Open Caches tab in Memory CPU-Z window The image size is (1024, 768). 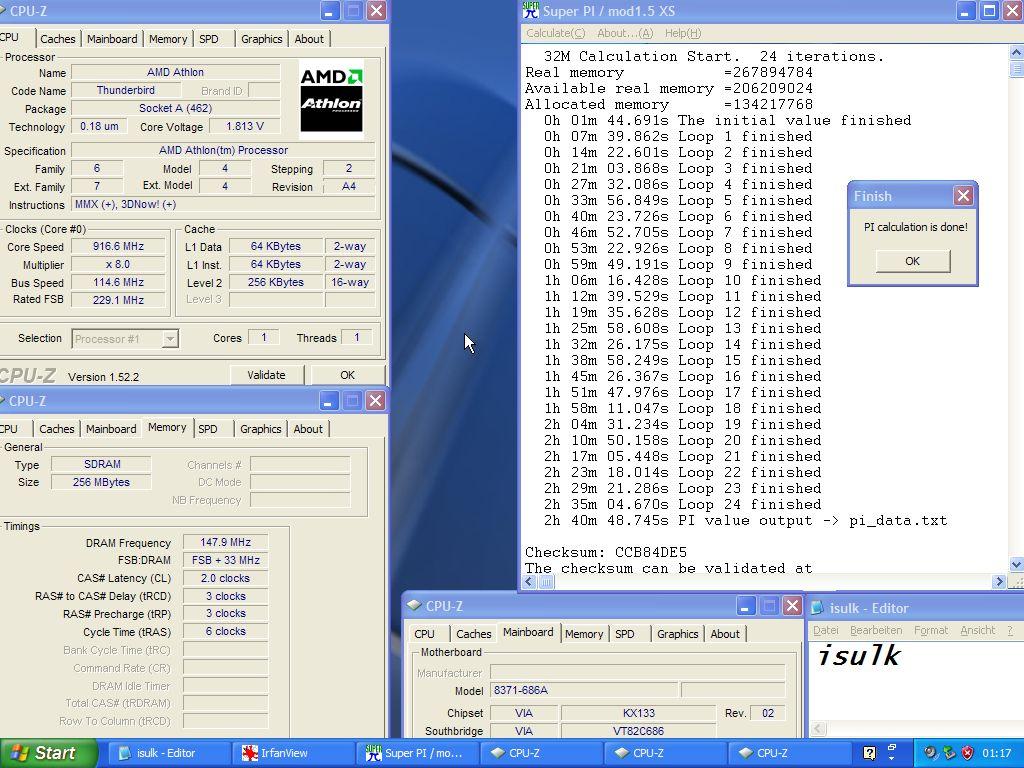(57, 429)
